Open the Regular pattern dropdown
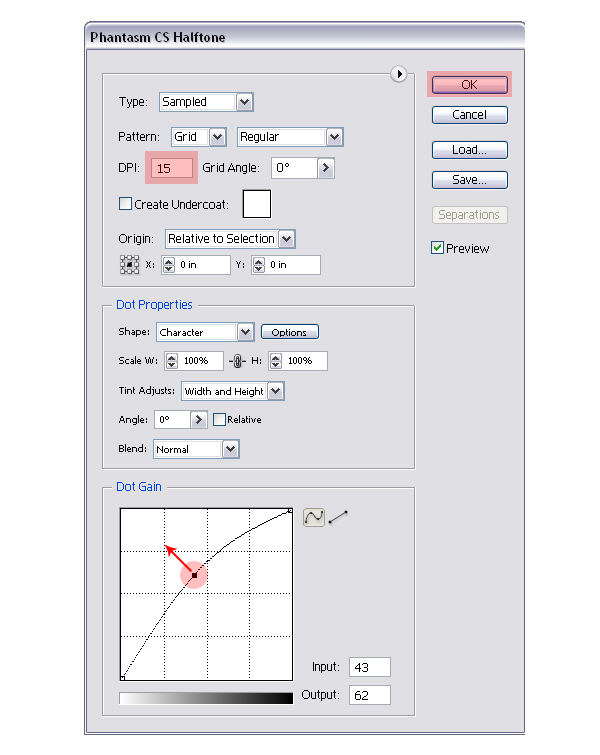The width and height of the screenshot is (600, 755). pos(290,137)
